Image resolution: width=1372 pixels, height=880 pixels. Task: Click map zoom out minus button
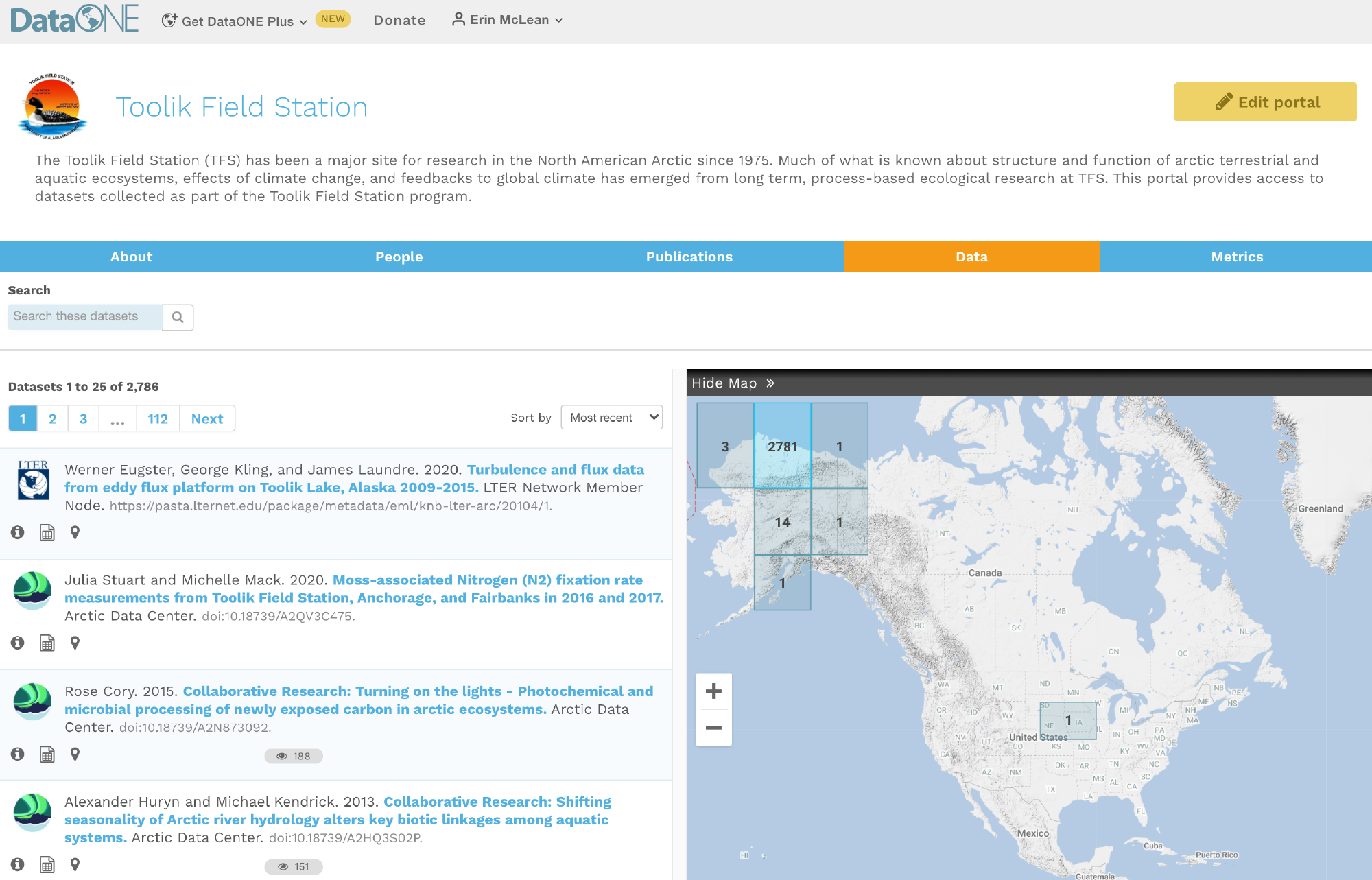coord(713,728)
